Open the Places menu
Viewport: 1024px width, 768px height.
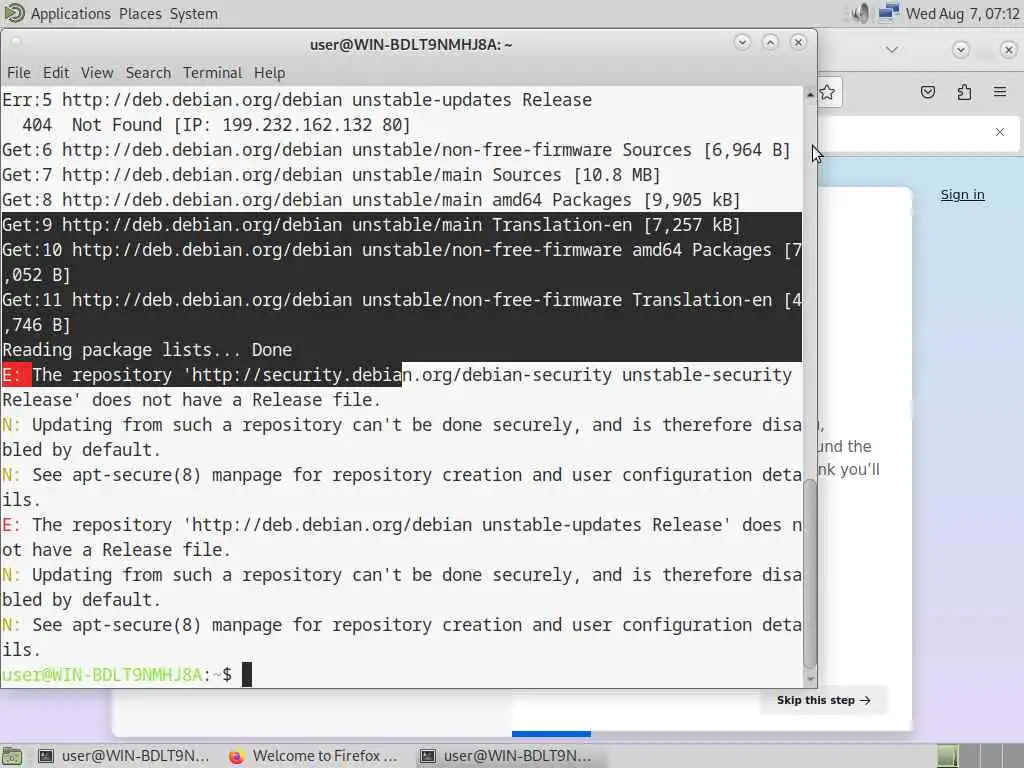[140, 14]
